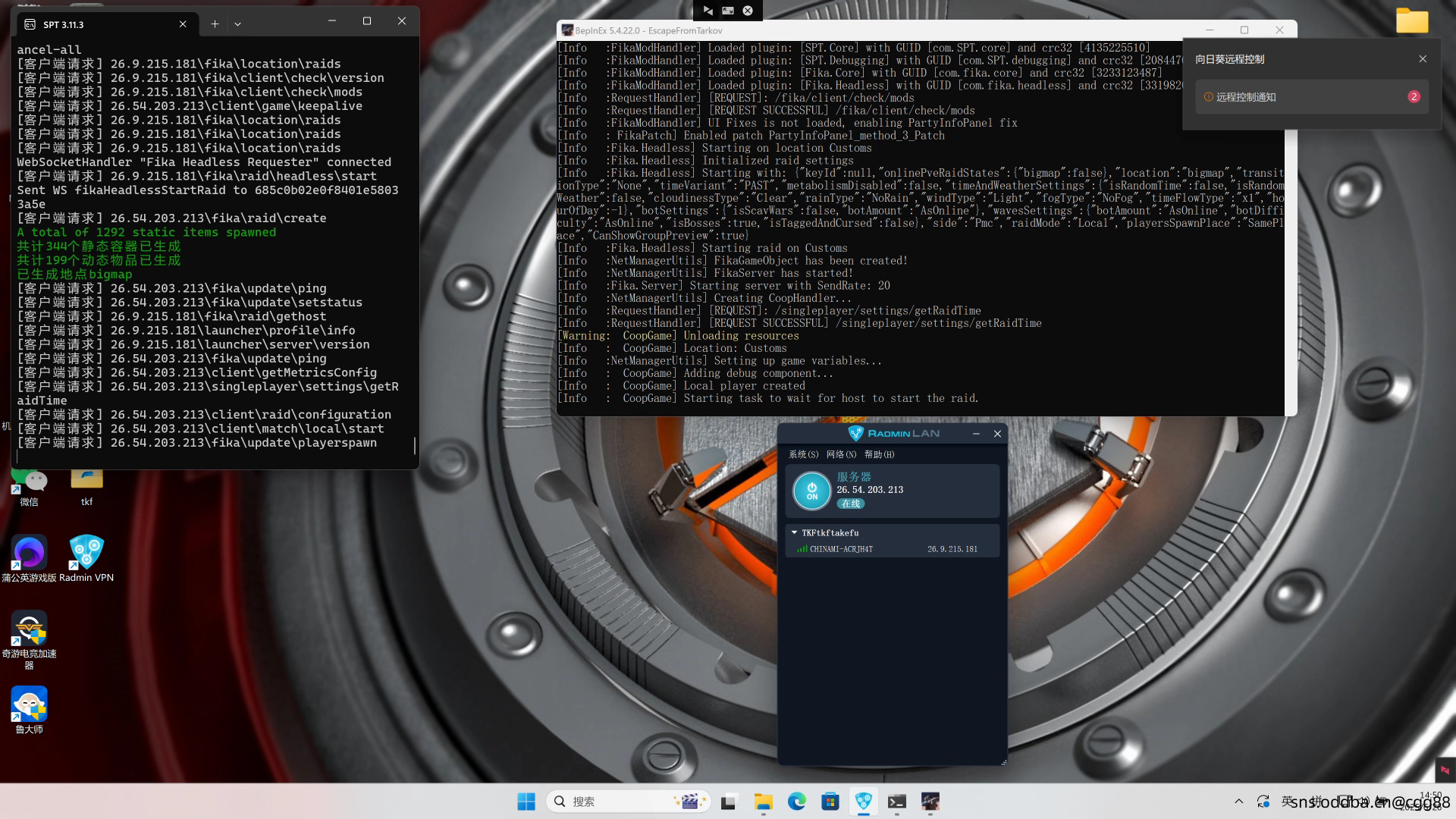
Task: Click the remote toolbar close icon
Action: pyautogui.click(x=748, y=11)
